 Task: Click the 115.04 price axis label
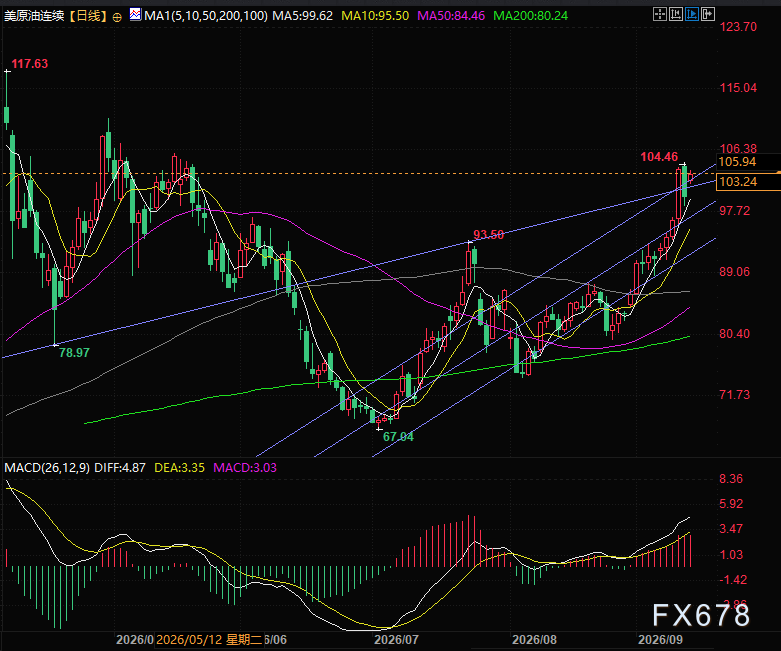738,88
